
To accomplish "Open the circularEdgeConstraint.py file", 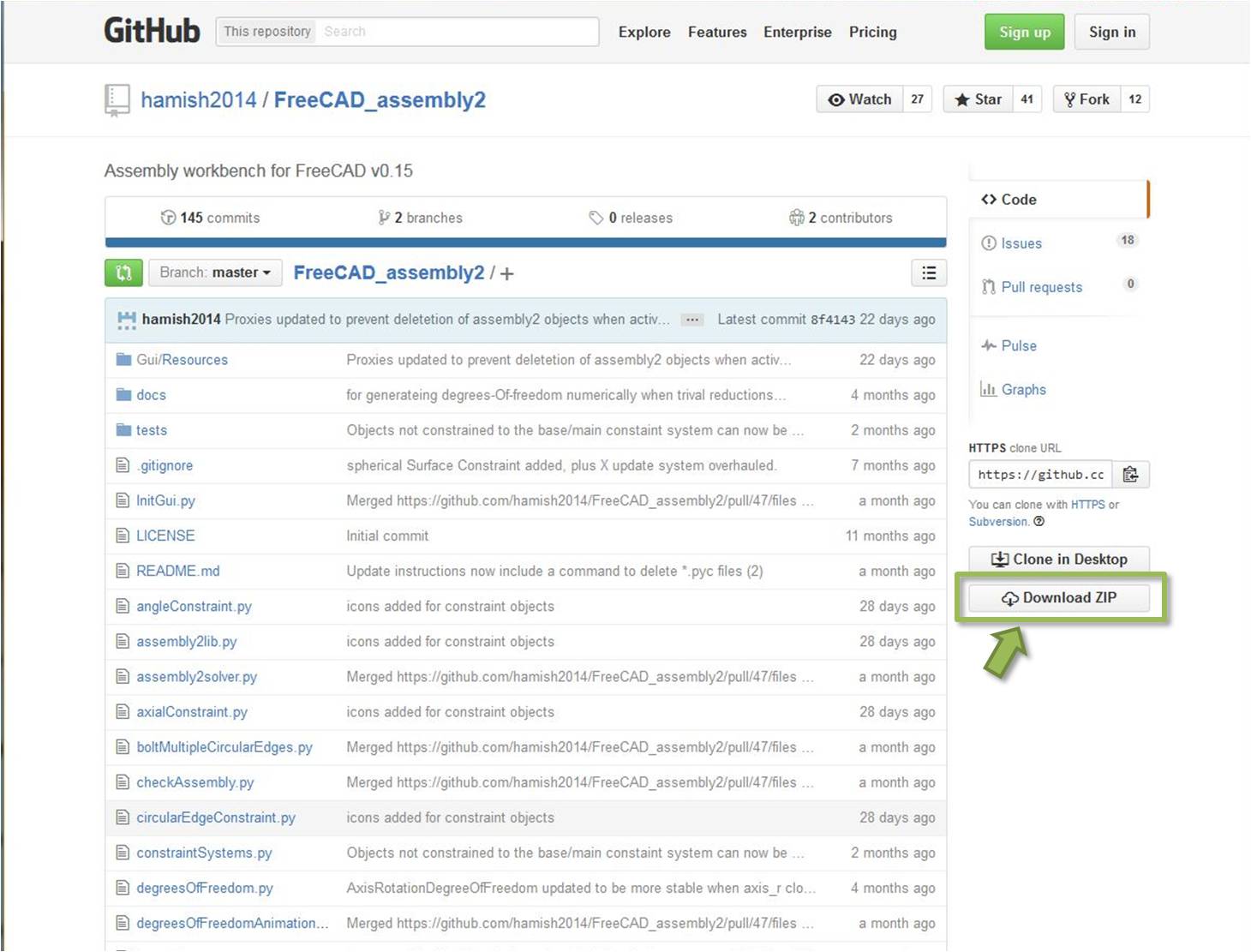I will [x=216, y=817].
